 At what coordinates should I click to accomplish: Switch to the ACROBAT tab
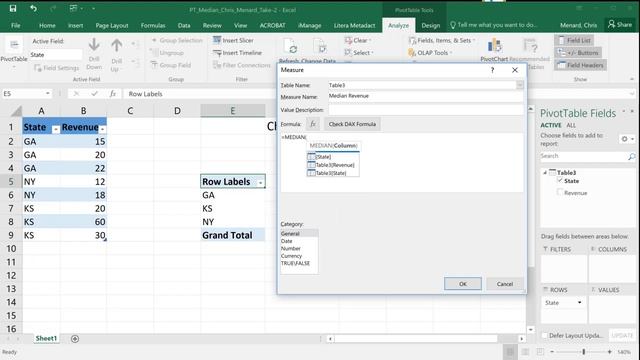272,25
